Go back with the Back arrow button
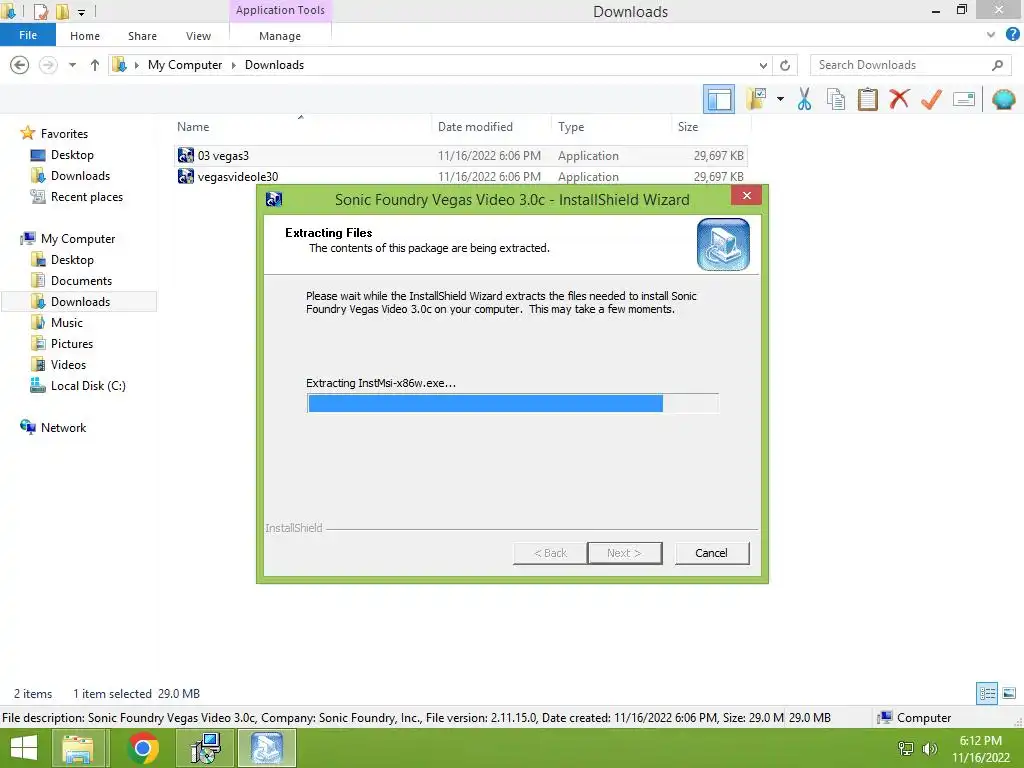 (20, 65)
